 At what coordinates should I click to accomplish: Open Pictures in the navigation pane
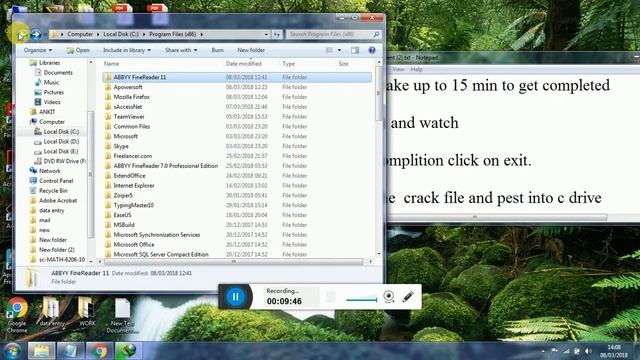tap(54, 92)
